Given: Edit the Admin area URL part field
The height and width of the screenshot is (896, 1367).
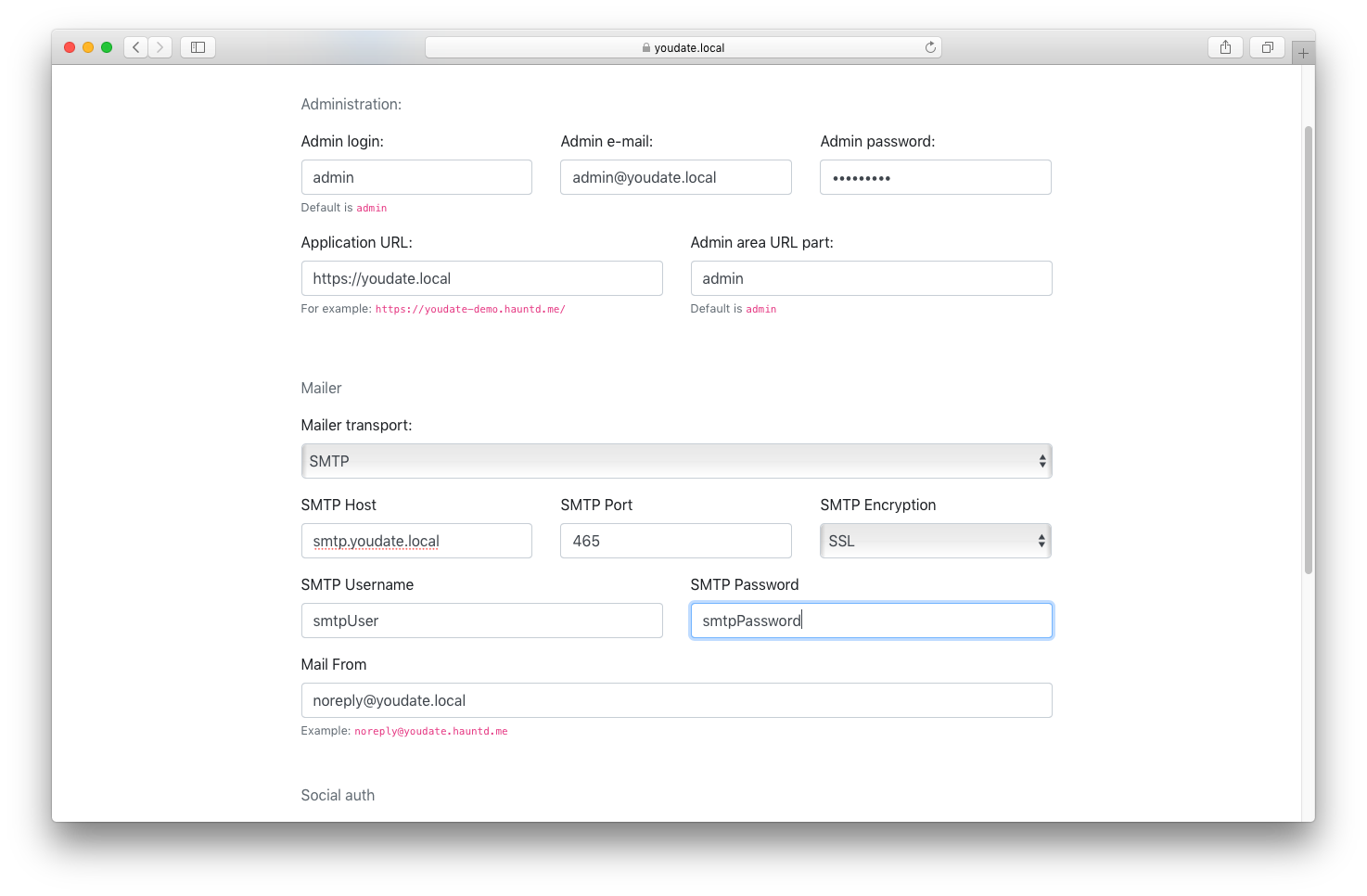Looking at the screenshot, I should [871, 278].
